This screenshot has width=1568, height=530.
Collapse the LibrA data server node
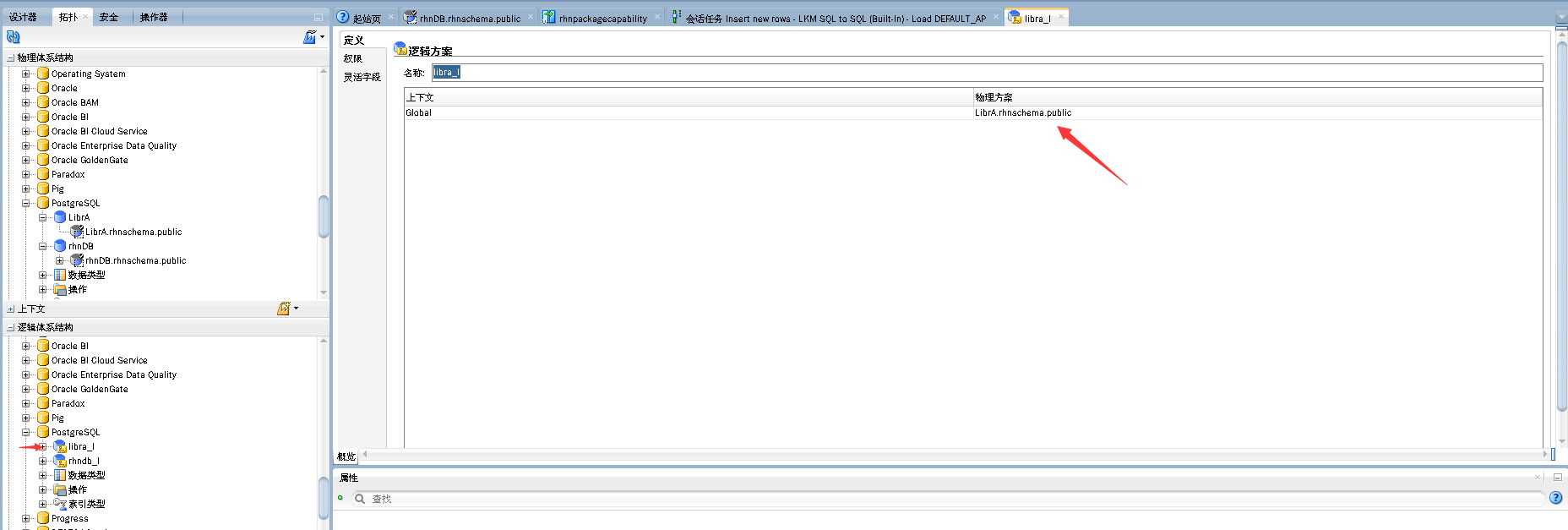point(42,217)
